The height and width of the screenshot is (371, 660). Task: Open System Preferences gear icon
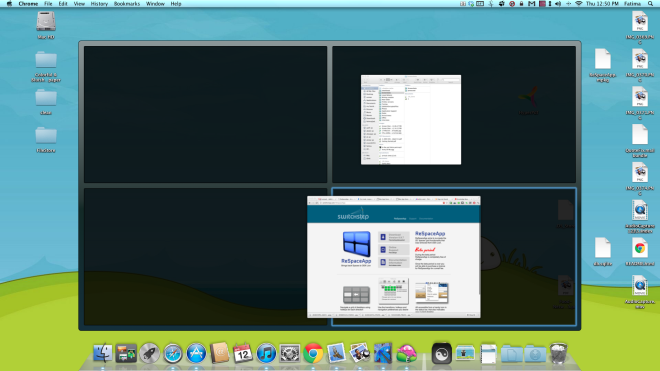pyautogui.click(x=290, y=353)
